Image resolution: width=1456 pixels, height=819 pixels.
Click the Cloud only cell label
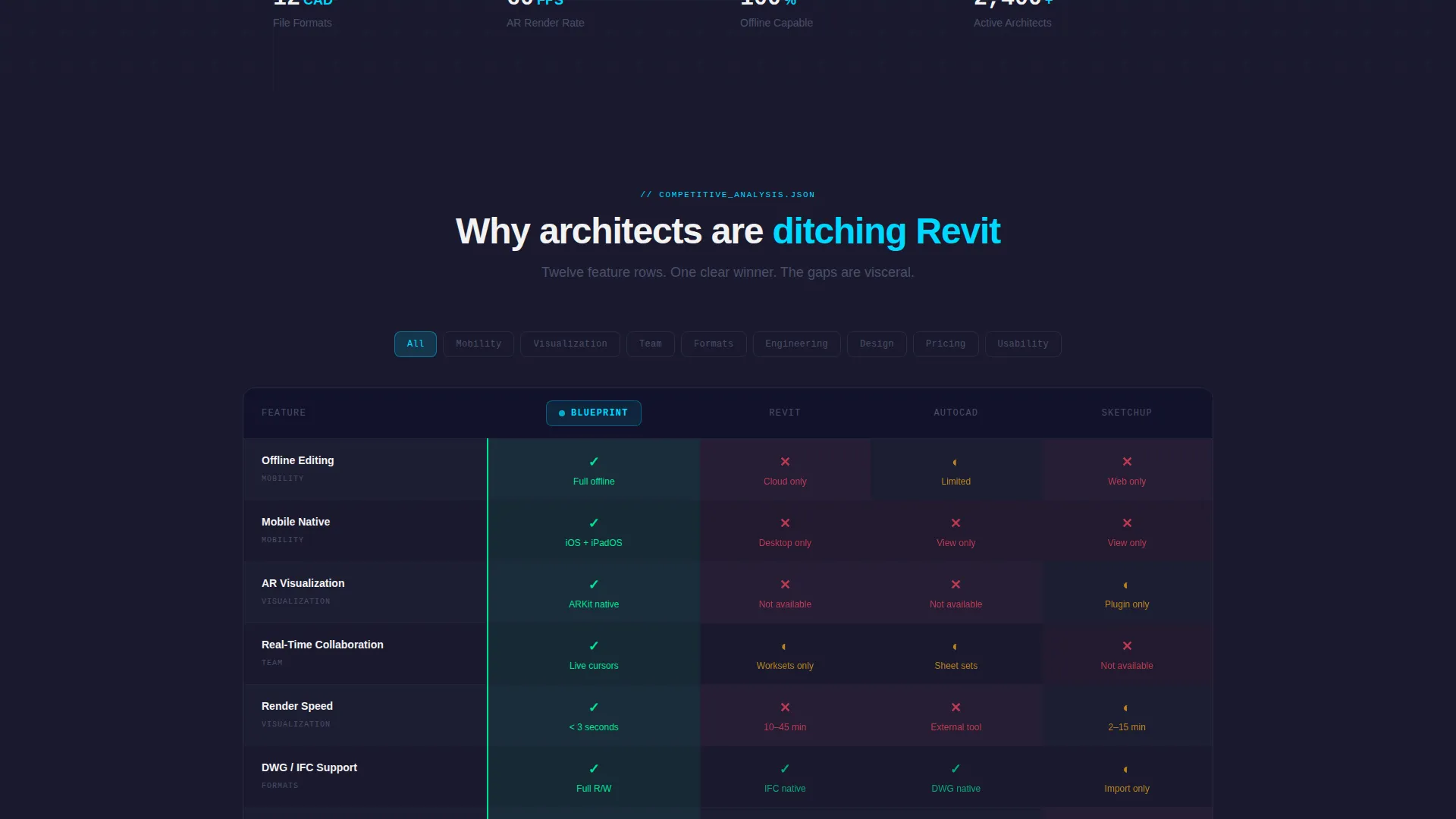(785, 482)
